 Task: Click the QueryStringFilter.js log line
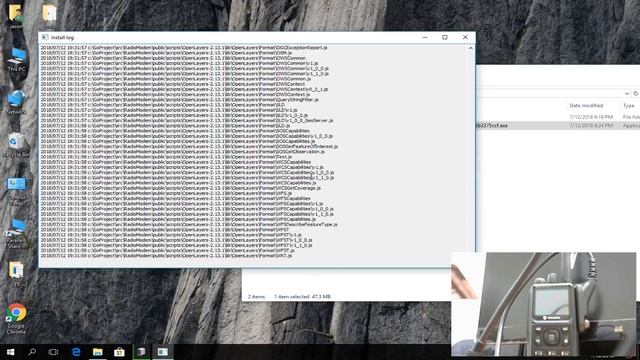[180, 100]
